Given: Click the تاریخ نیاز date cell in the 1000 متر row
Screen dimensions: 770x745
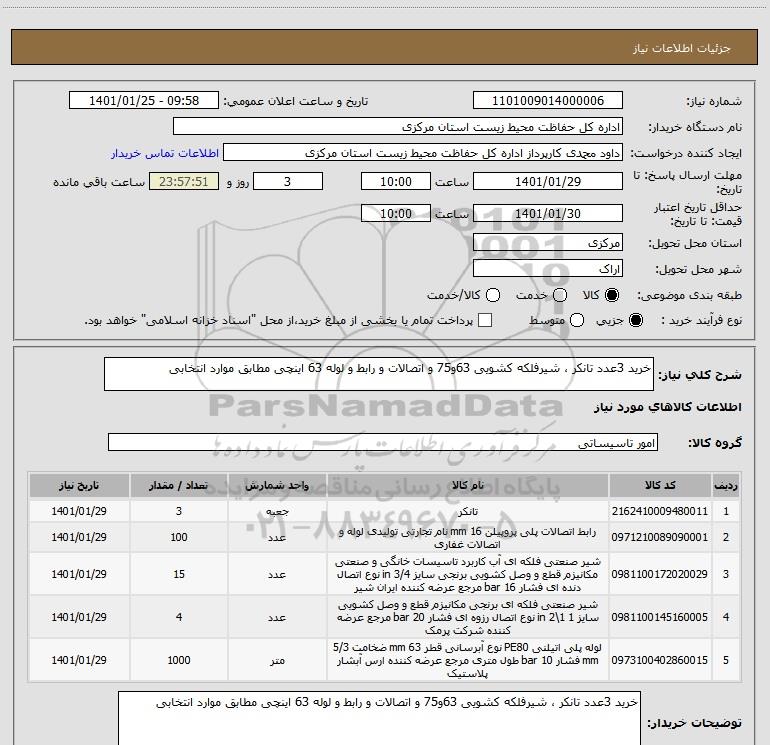Looking at the screenshot, I should tap(79, 660).
